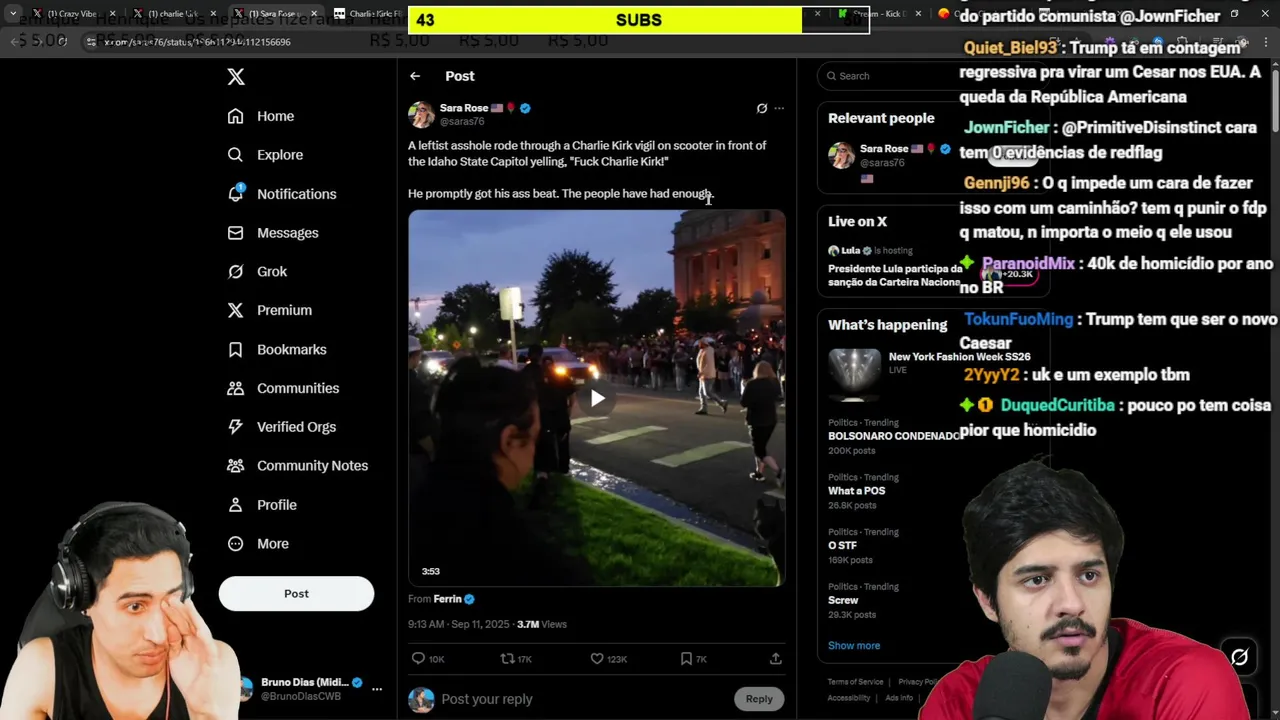Click the back arrow beside Post header
Image resolution: width=1280 pixels, height=720 pixels.
415,76
